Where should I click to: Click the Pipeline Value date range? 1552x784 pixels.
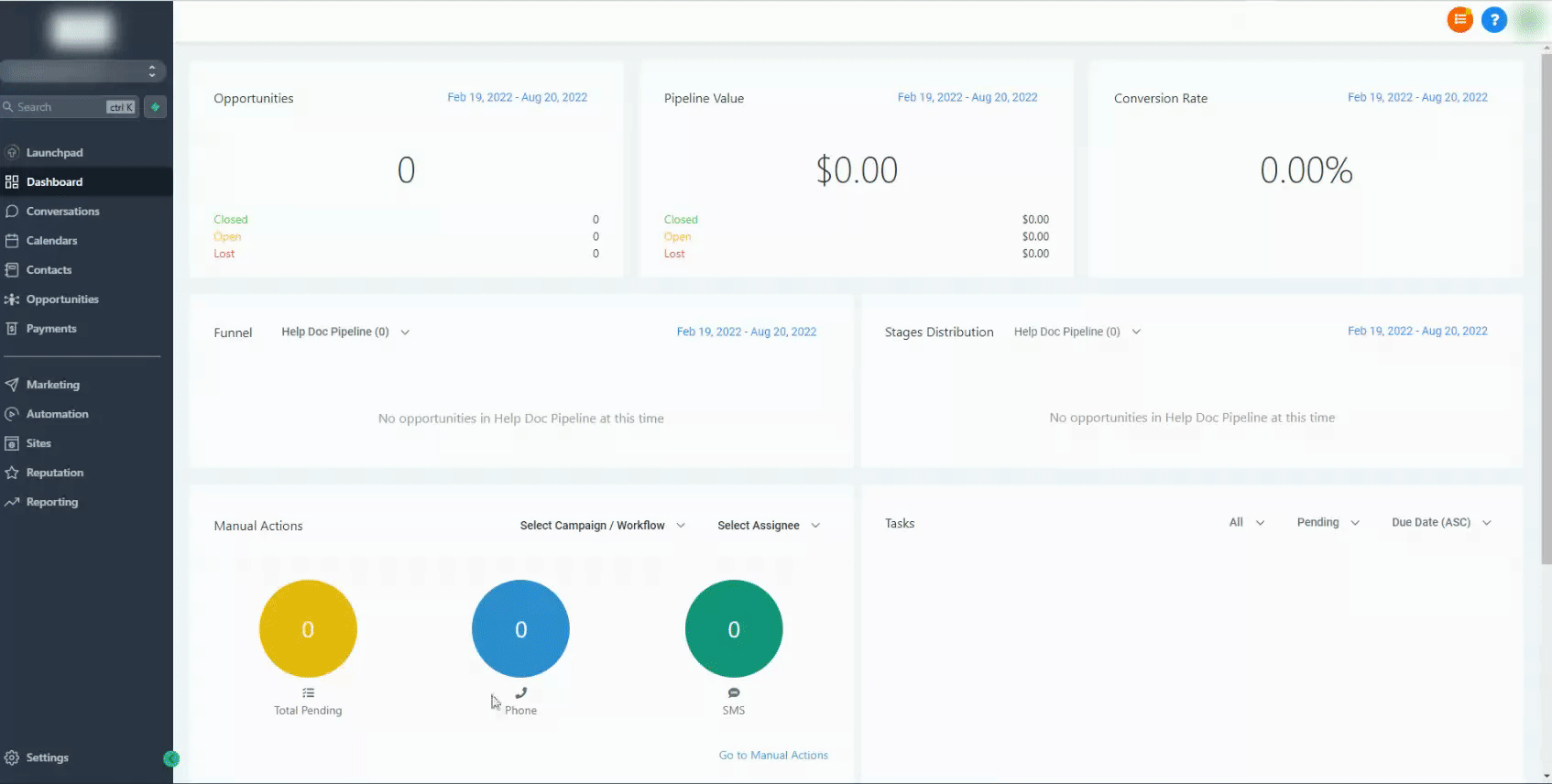click(x=967, y=97)
